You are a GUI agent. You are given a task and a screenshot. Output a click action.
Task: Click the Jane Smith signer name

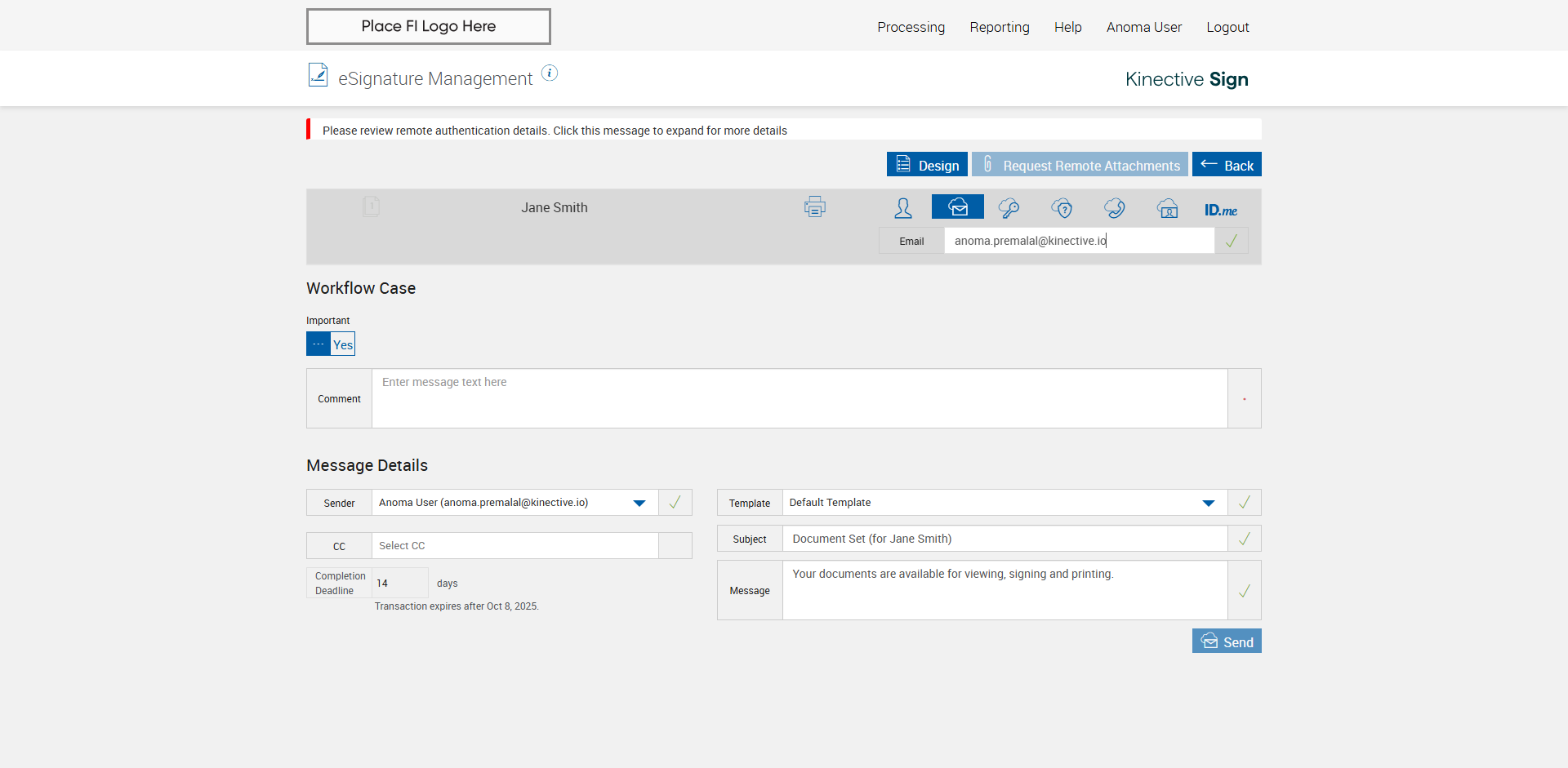[555, 207]
